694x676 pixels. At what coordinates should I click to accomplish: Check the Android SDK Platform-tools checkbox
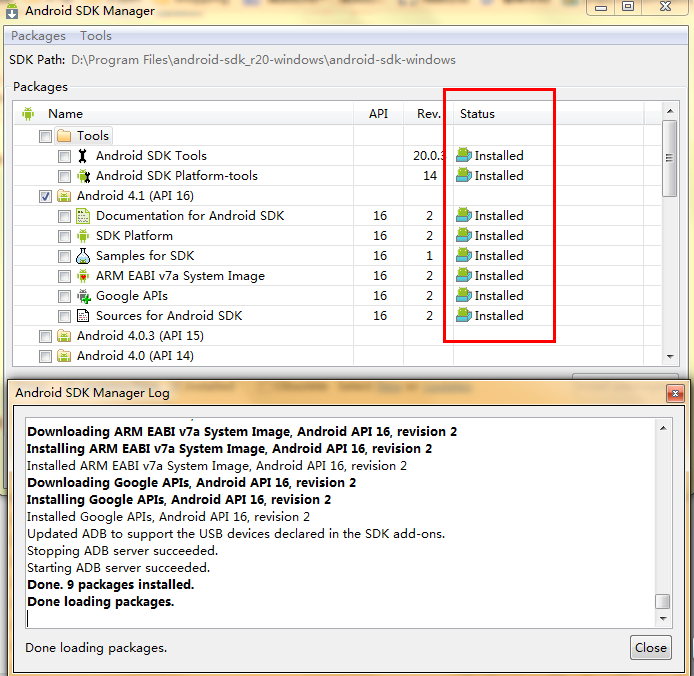[x=64, y=176]
